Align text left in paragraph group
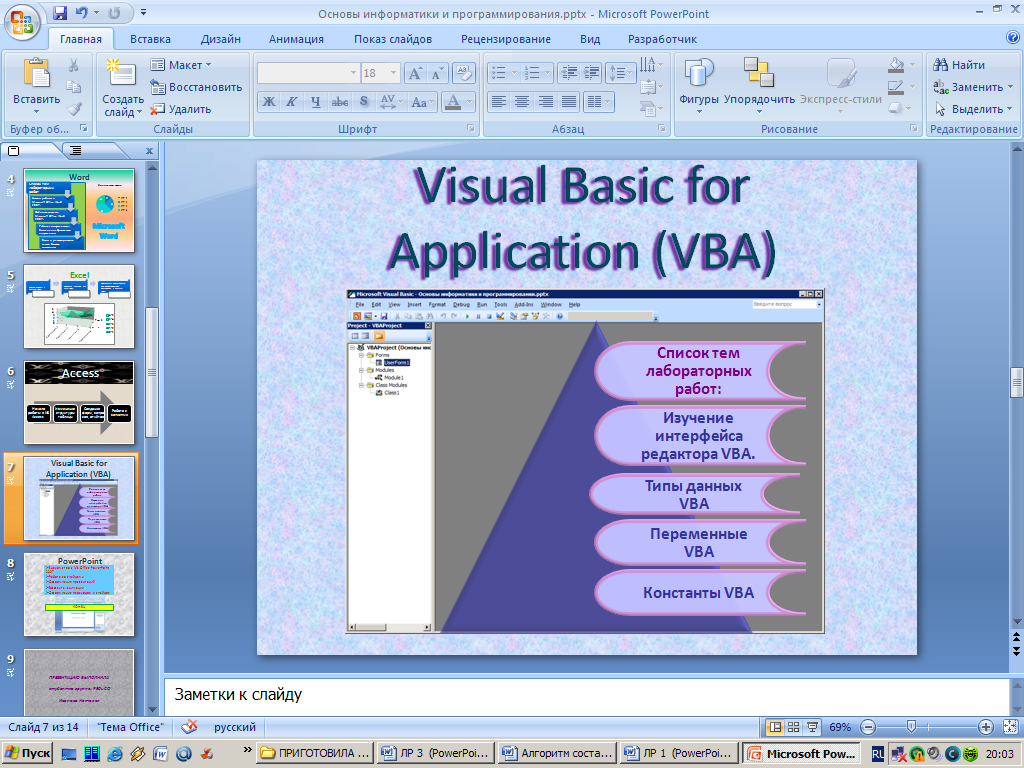1024x768 pixels. pyautogui.click(x=498, y=102)
